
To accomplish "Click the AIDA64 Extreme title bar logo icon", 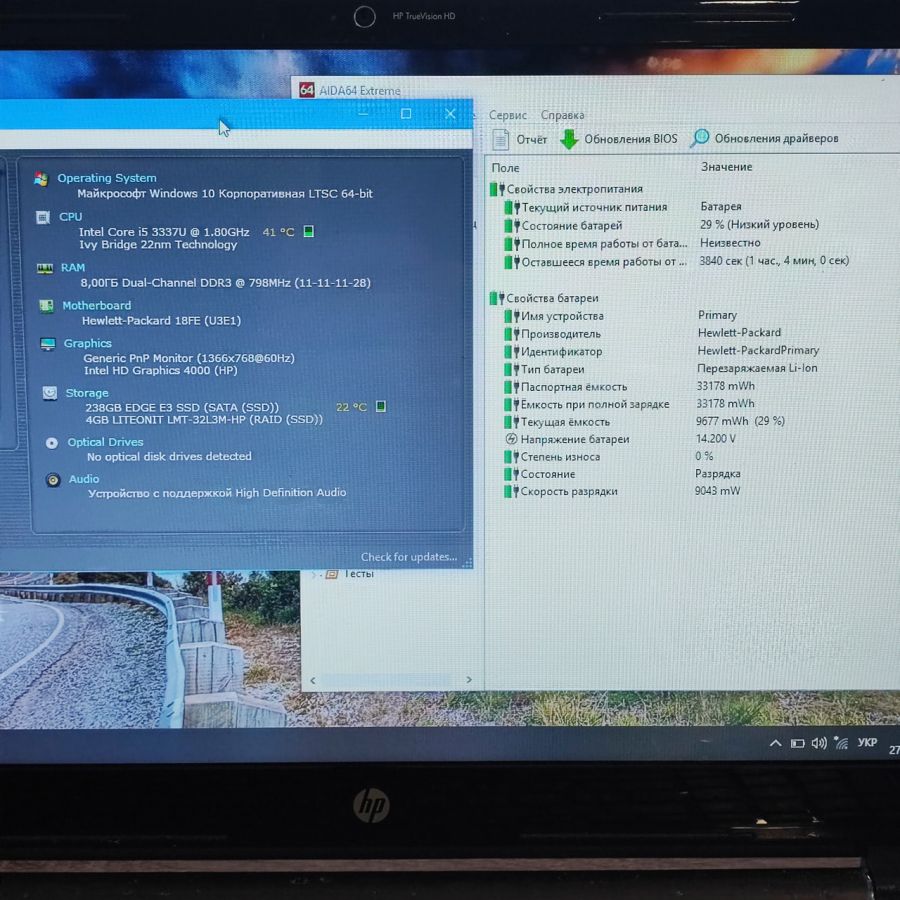I will click(x=307, y=90).
